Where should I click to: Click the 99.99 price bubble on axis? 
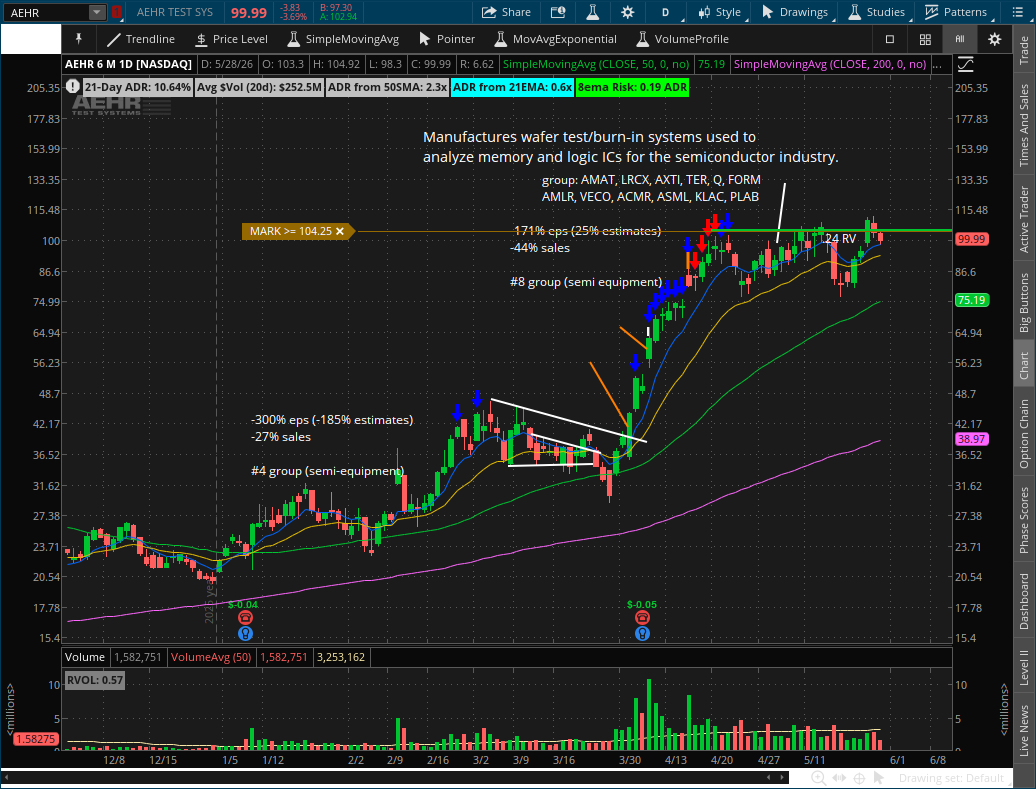(x=971, y=239)
